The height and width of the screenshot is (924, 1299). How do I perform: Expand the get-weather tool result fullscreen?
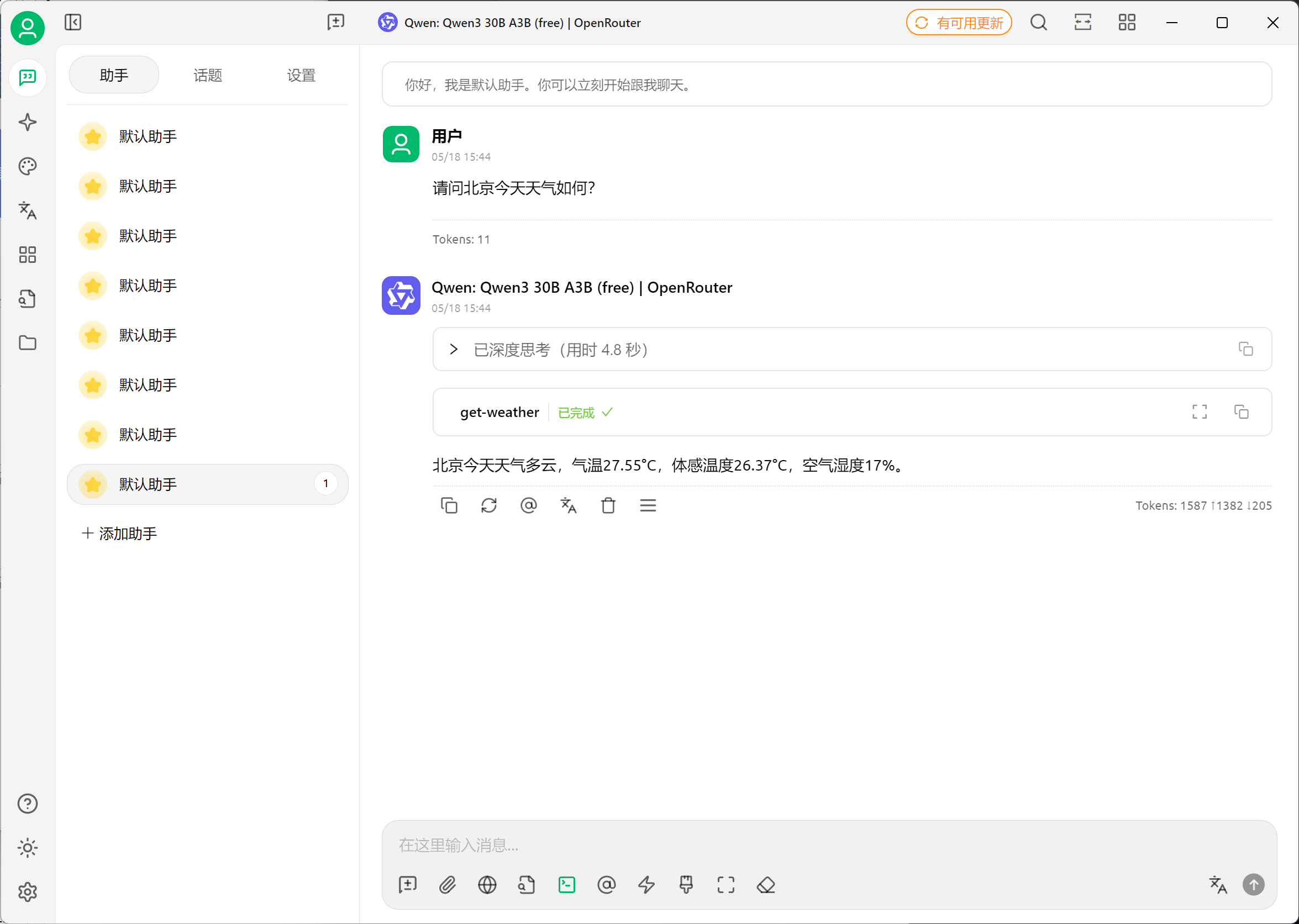point(1200,412)
